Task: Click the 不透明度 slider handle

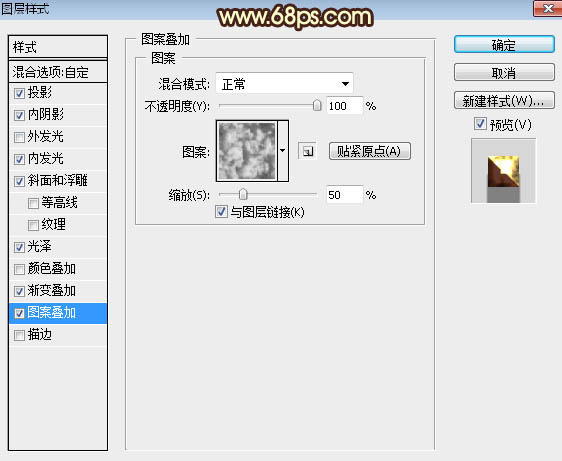Action: click(x=317, y=105)
